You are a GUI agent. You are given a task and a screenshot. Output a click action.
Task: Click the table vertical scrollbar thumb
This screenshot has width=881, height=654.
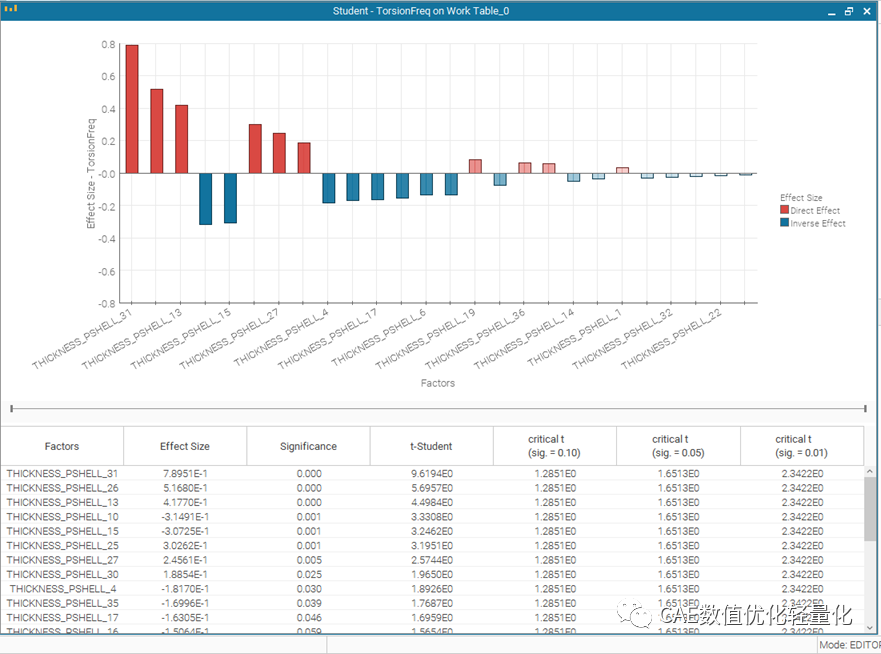point(870,508)
